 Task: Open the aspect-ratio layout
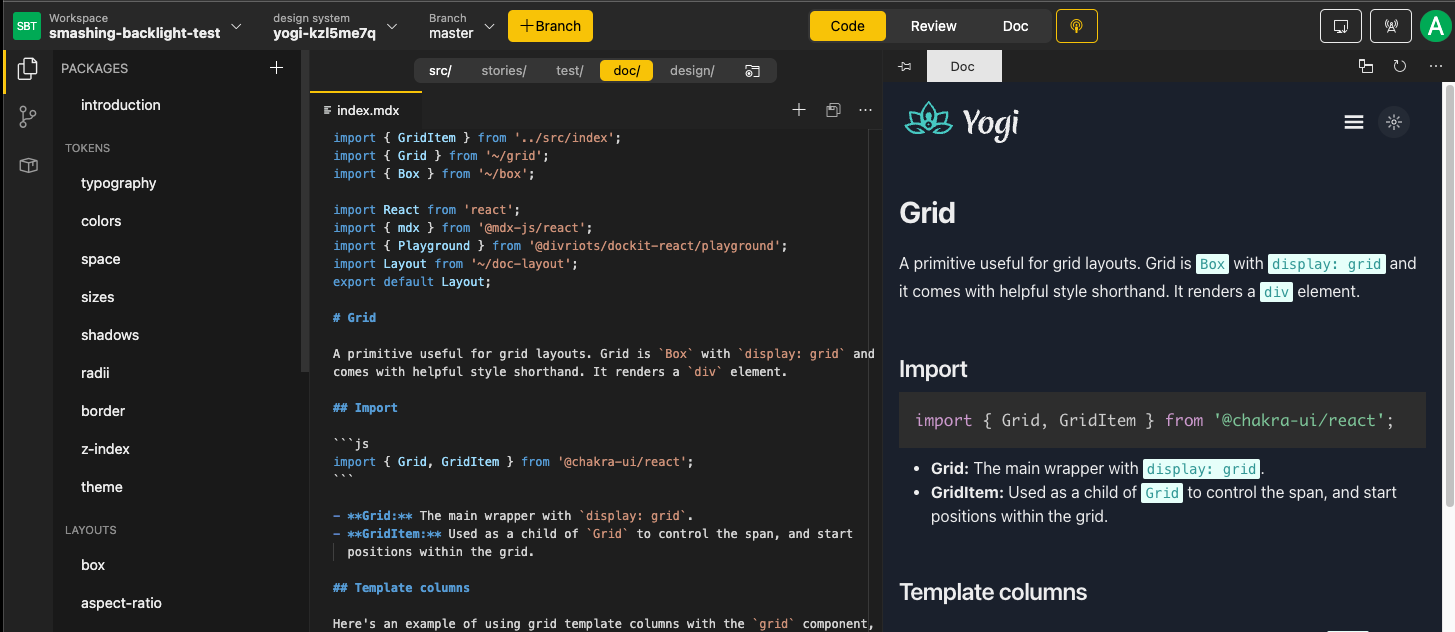121,603
